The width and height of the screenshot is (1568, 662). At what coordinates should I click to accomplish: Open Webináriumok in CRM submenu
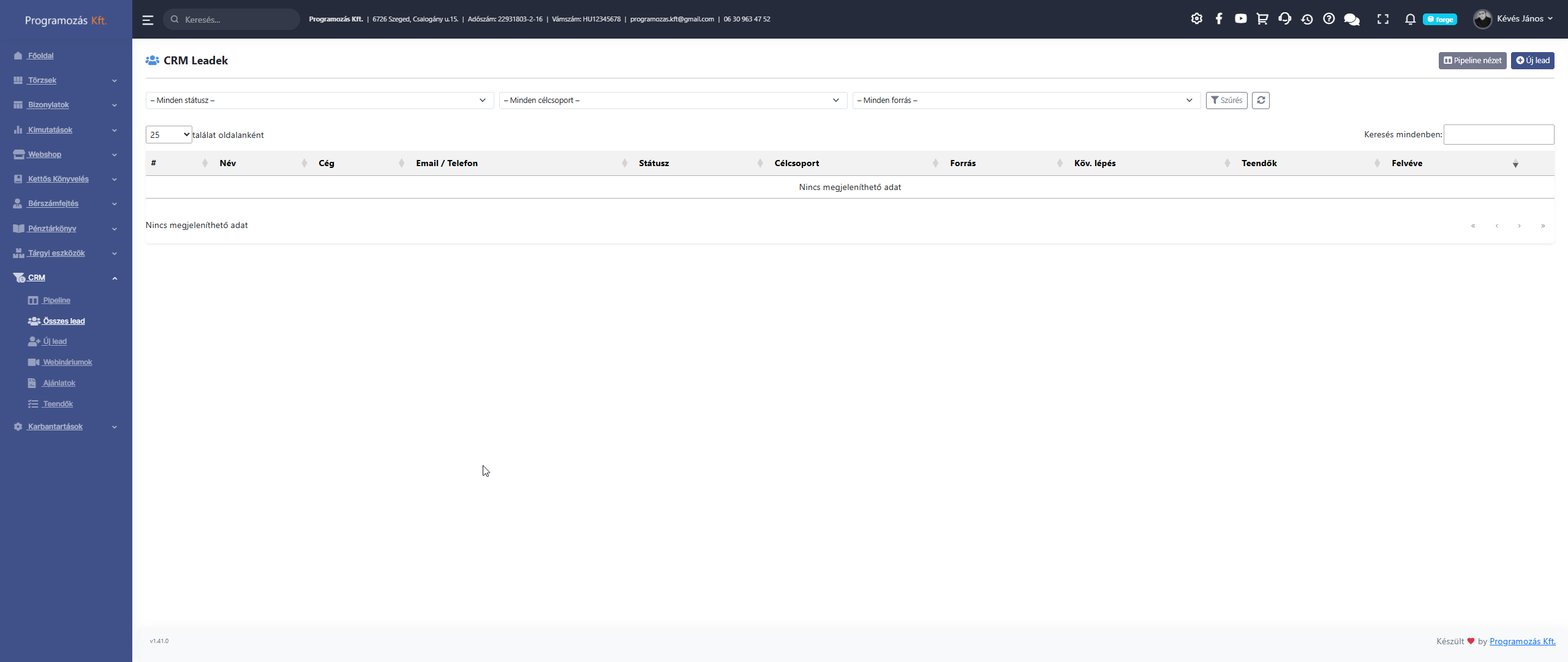67,362
